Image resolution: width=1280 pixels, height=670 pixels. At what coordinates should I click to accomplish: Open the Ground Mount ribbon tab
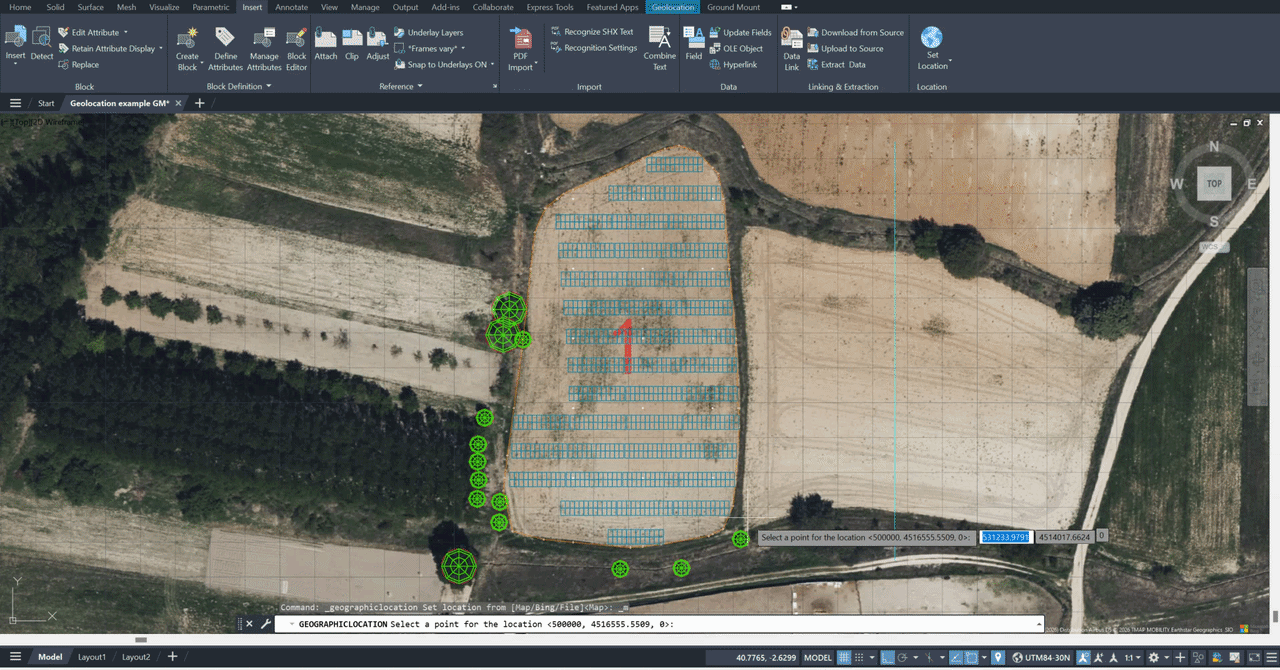click(x=734, y=7)
